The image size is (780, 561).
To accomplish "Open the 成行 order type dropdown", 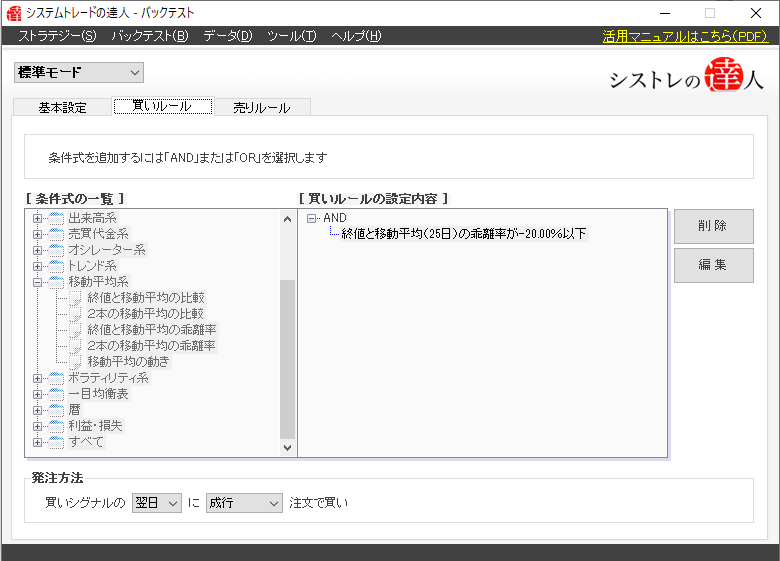I will click(244, 503).
